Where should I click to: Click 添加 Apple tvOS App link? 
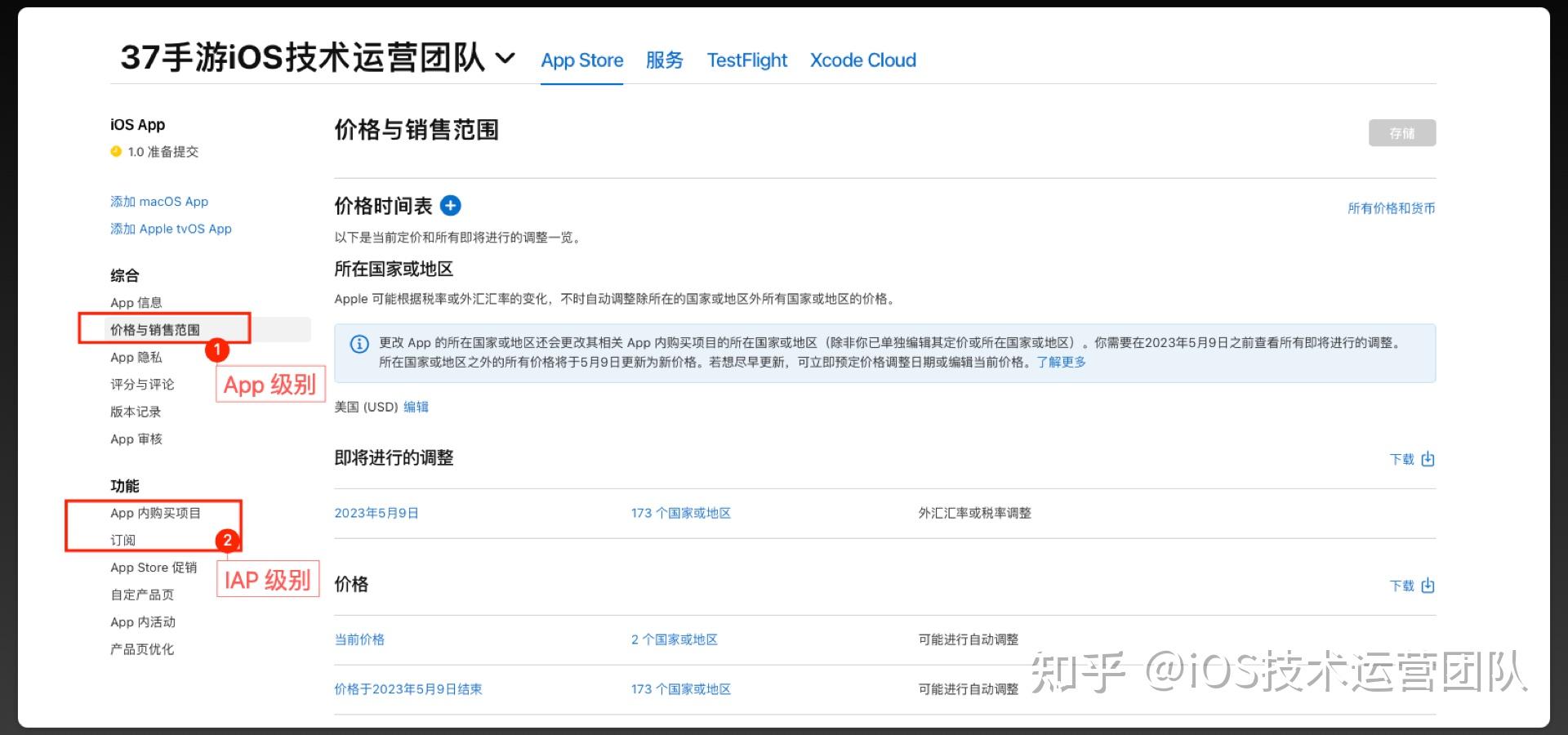pyautogui.click(x=171, y=229)
